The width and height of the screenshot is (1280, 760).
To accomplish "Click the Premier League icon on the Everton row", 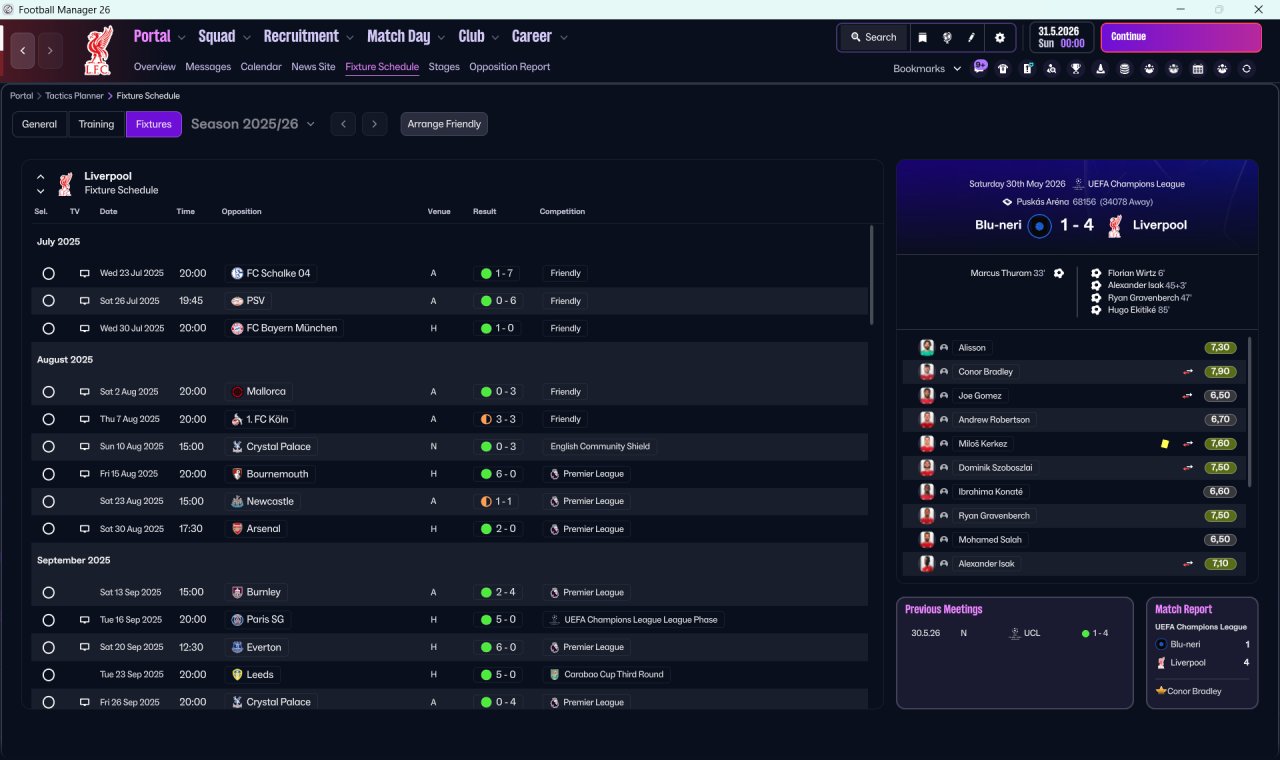I will tap(554, 647).
